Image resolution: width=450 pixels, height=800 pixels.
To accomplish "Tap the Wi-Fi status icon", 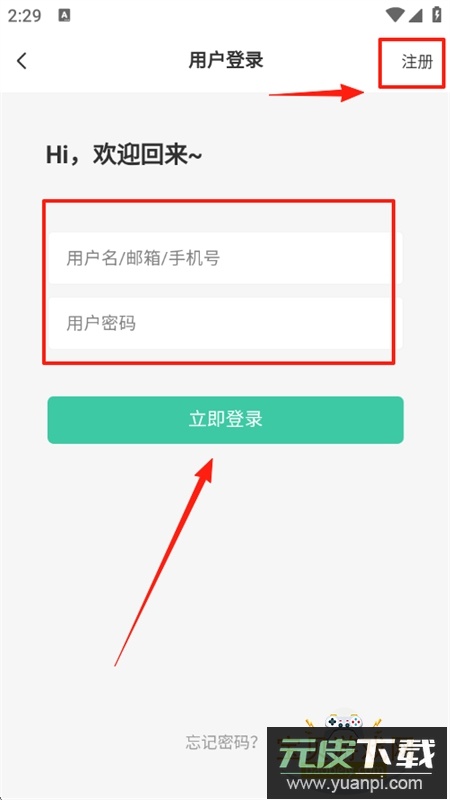I will (x=394, y=15).
